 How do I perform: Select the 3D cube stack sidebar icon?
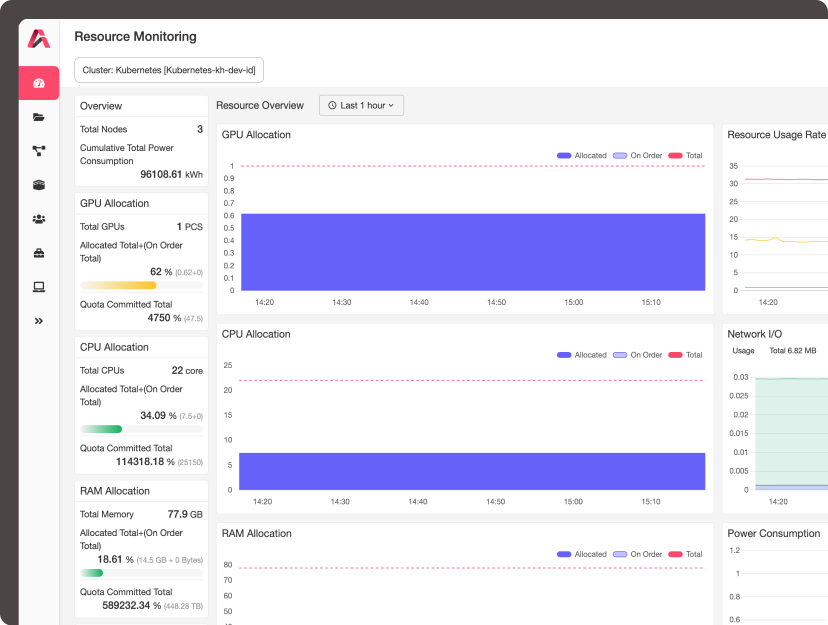click(38, 185)
